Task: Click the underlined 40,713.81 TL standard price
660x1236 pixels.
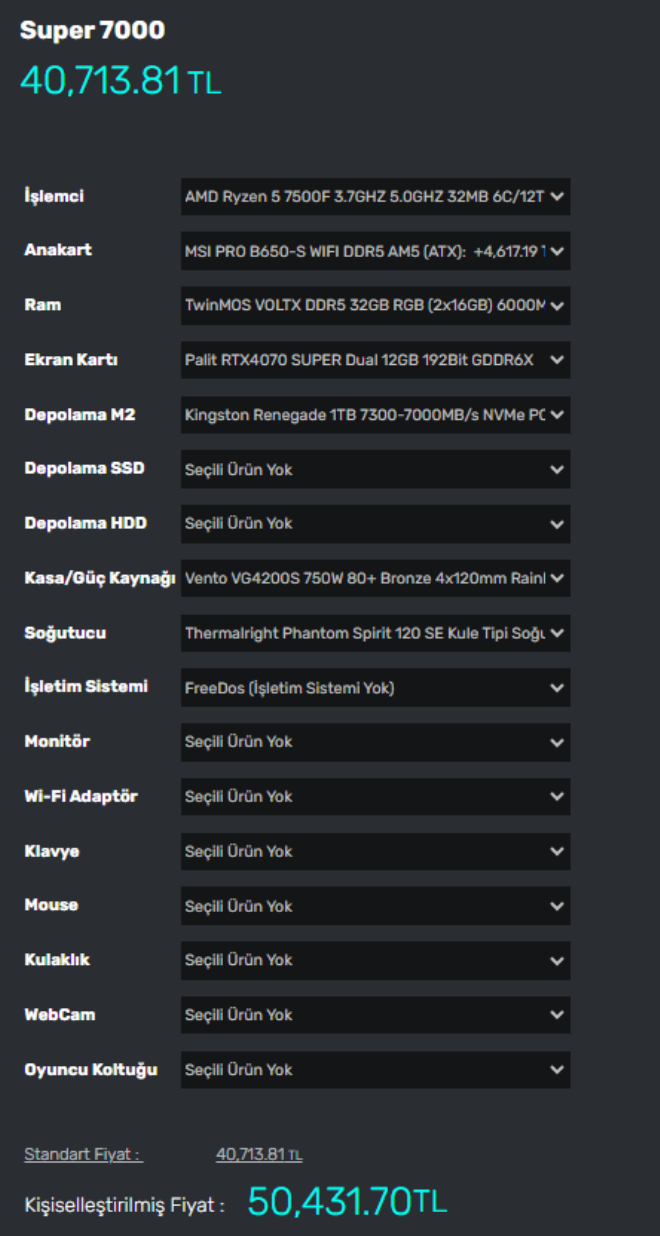Action: [259, 1155]
